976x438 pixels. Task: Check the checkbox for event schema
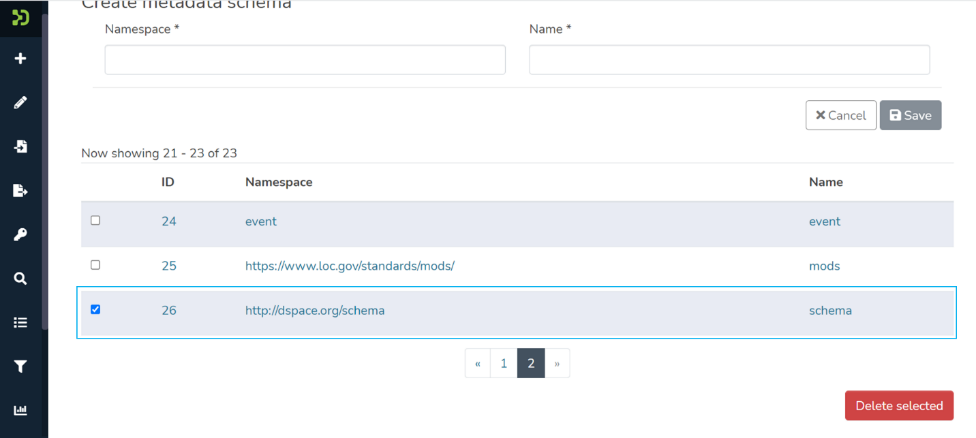click(96, 221)
